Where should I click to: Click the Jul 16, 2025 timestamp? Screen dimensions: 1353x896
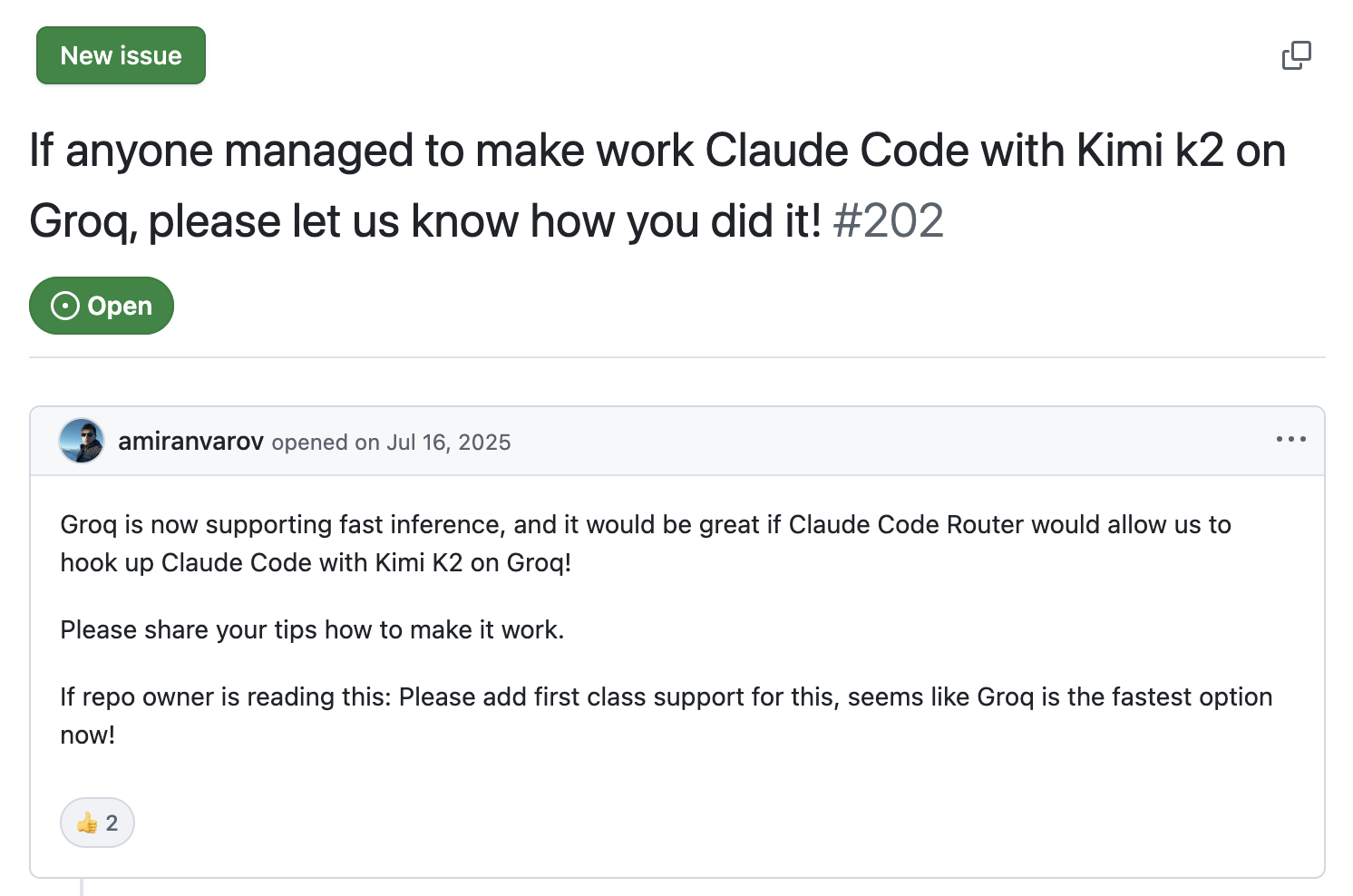pyautogui.click(x=449, y=443)
